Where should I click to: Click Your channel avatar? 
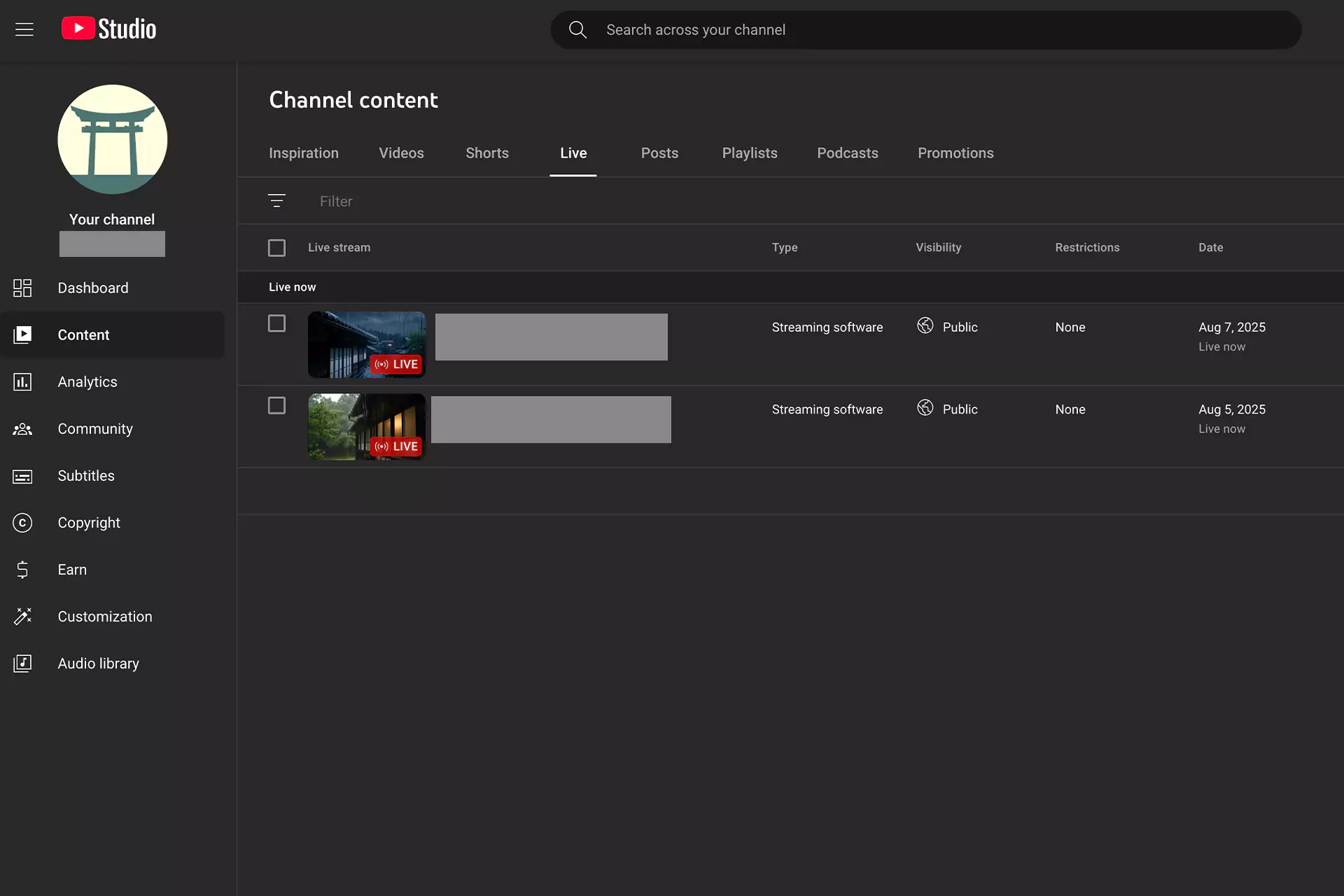coord(112,139)
